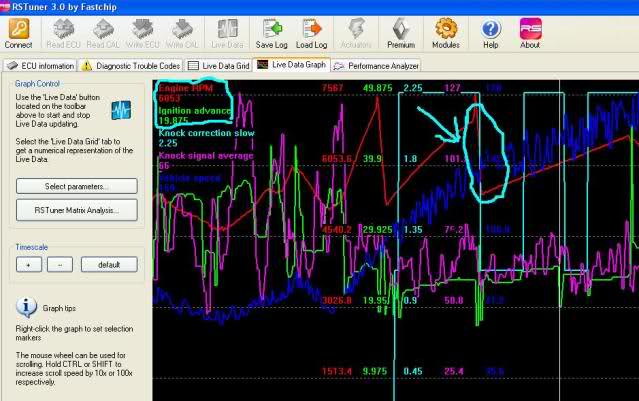Increase timescale with the plus button
The image size is (639, 401).
pos(29,264)
